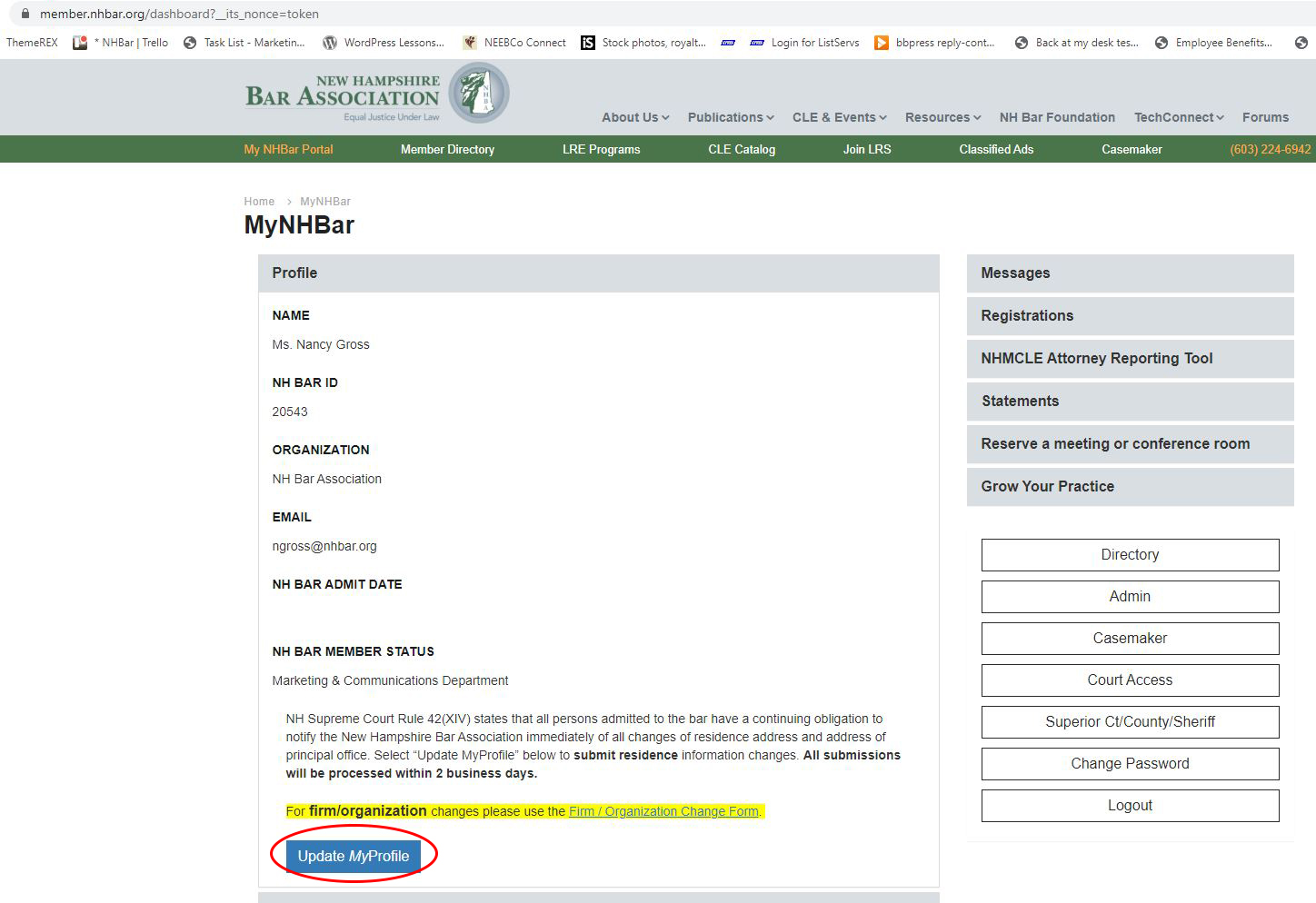Open Classified Ads in green bar
1316x903 pixels.
click(996, 149)
